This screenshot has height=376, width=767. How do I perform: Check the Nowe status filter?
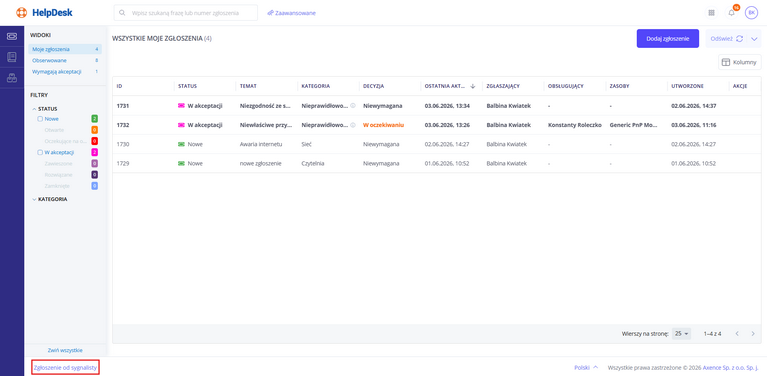point(41,119)
